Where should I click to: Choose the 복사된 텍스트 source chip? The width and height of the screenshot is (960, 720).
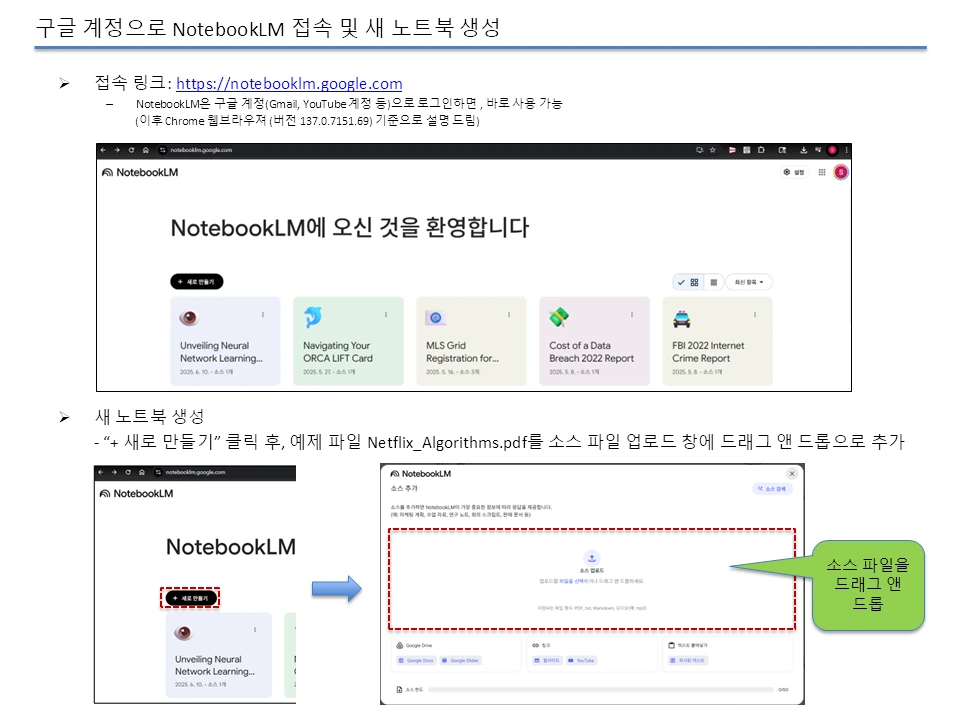coord(688,661)
